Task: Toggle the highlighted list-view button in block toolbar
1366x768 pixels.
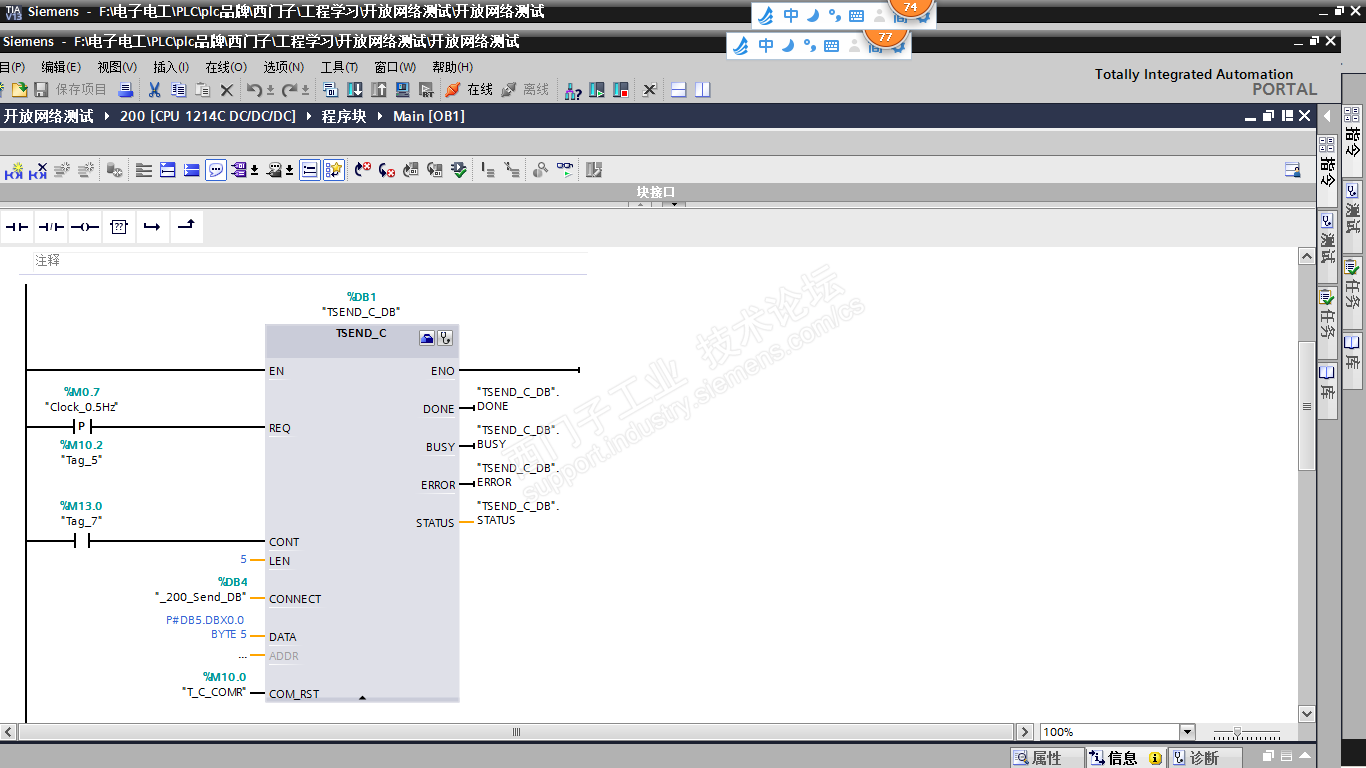Action: pos(311,170)
